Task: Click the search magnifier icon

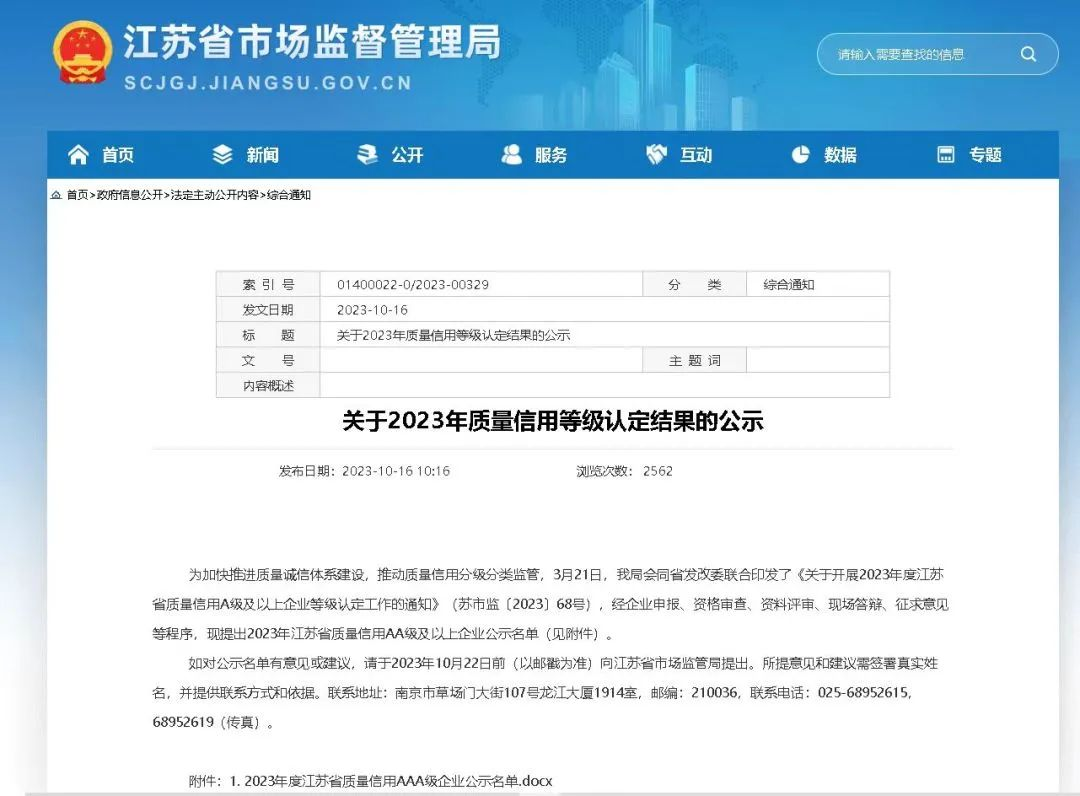Action: [x=1028, y=55]
